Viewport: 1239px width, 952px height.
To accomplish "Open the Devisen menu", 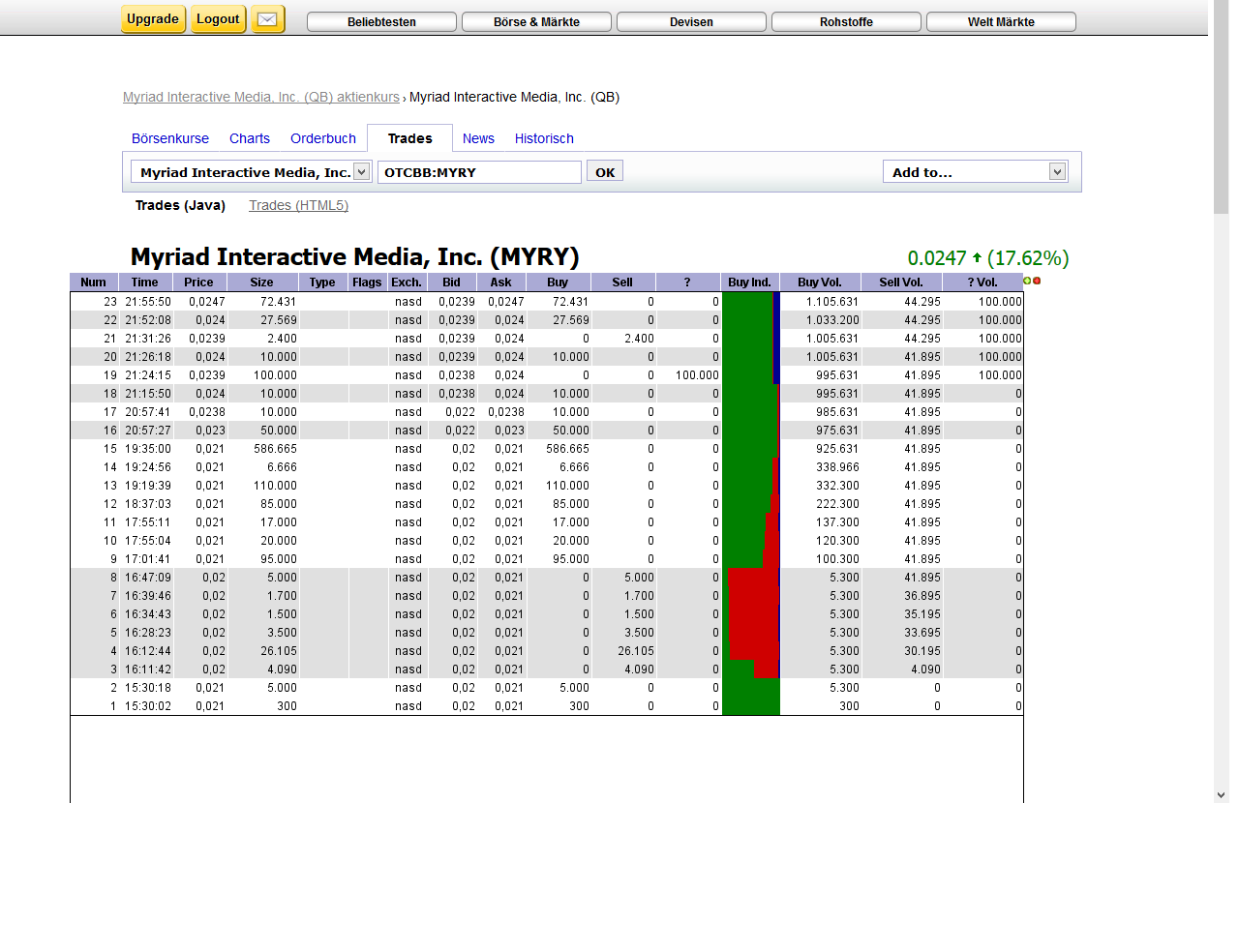I will pyautogui.click(x=691, y=21).
